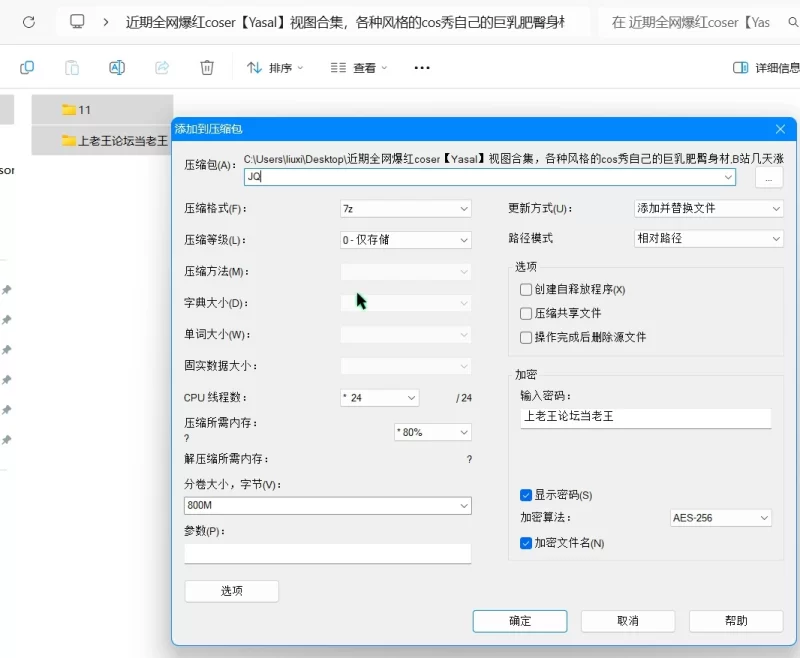Click the rename icon in Explorer toolbar

click(x=117, y=67)
